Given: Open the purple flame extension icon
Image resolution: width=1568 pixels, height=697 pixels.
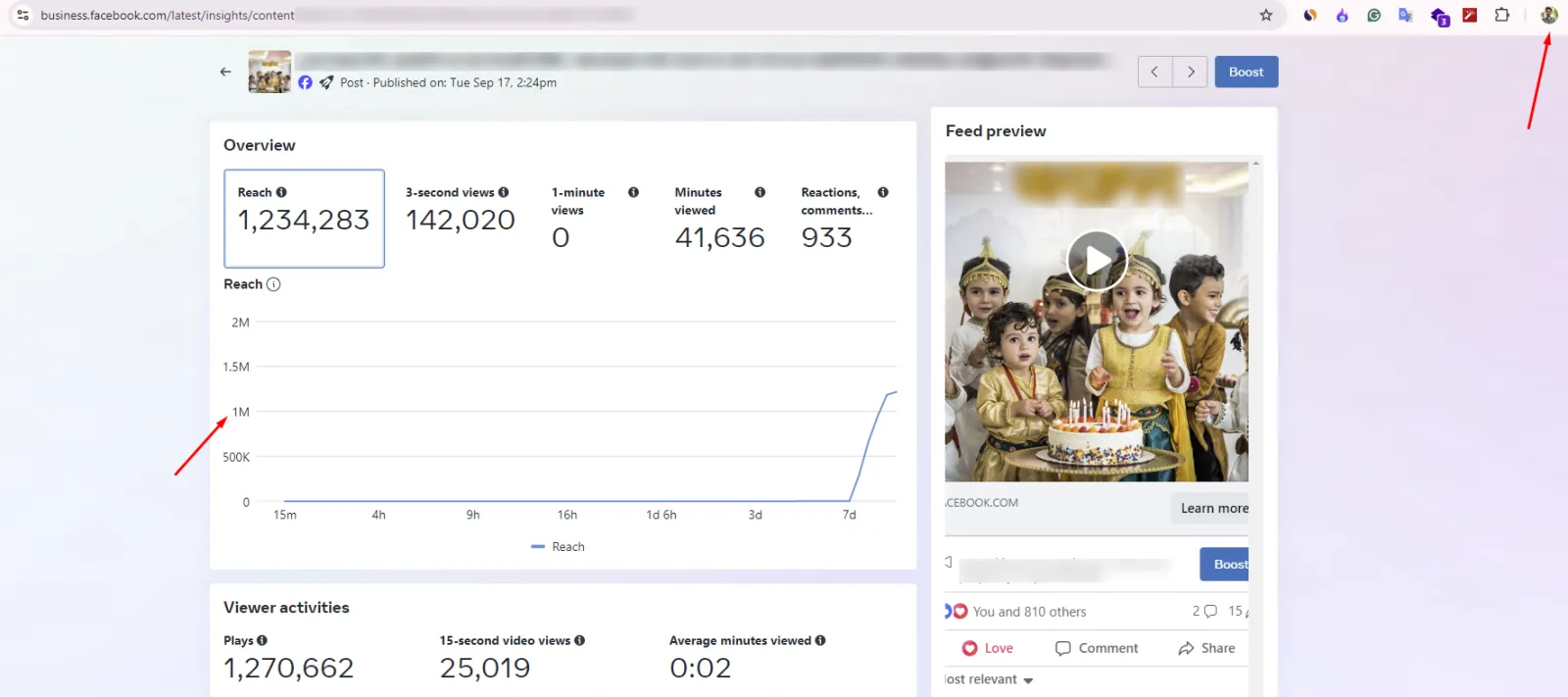Looking at the screenshot, I should (1342, 15).
